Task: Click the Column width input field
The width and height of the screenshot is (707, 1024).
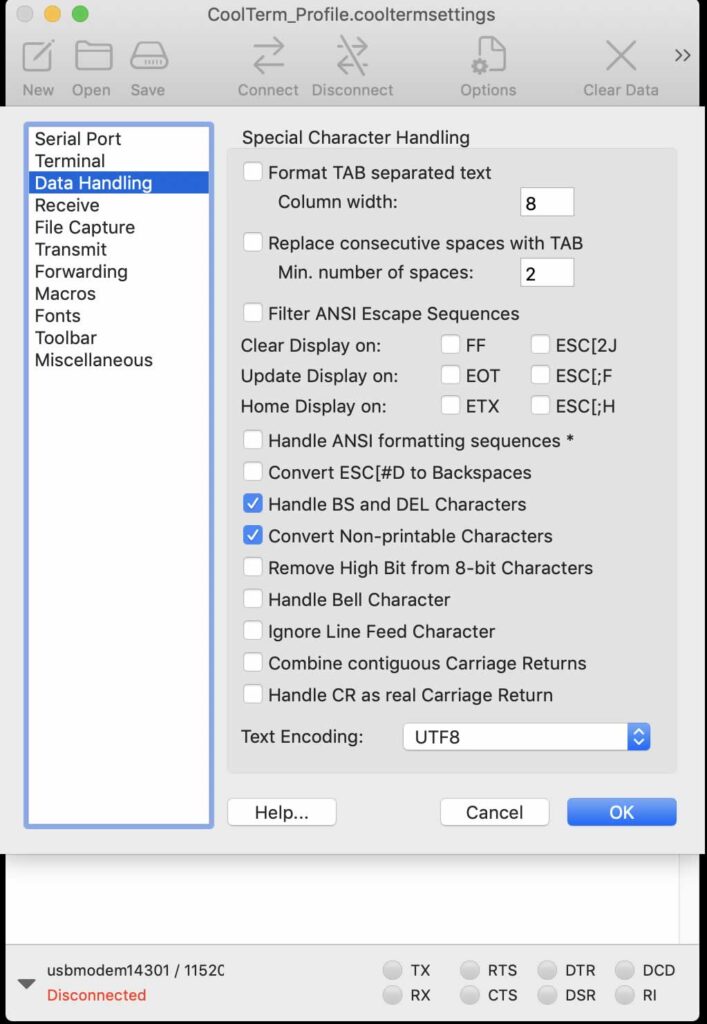Action: coord(547,203)
